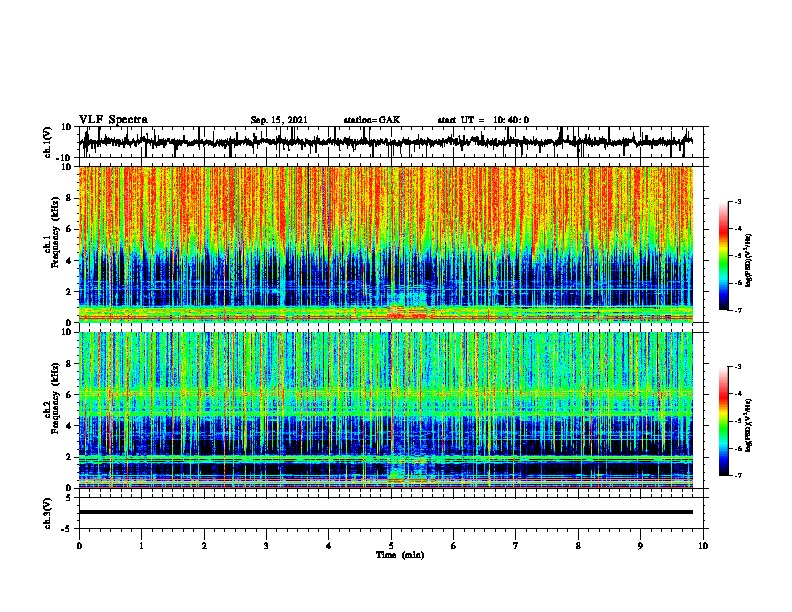
Task: Click time axis tick label "5"
Action: pos(391,546)
